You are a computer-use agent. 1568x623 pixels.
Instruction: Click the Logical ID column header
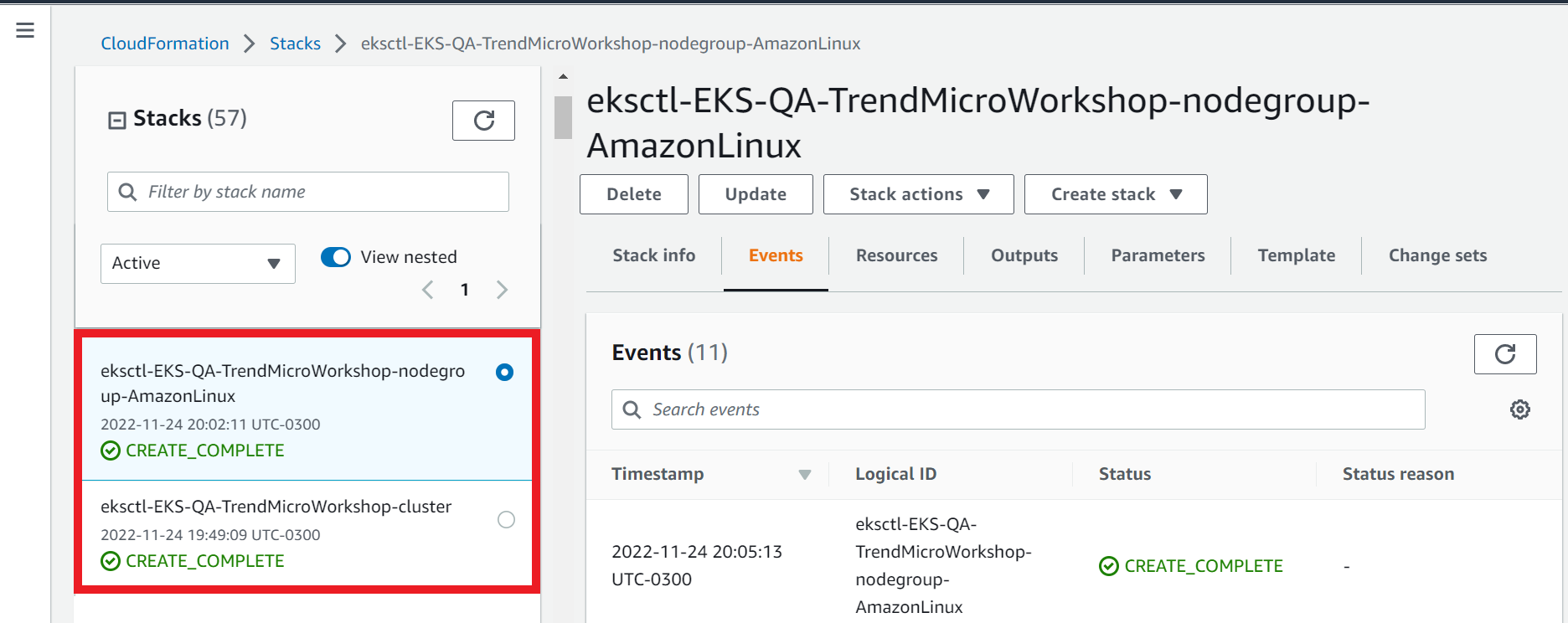pyautogui.click(x=895, y=474)
